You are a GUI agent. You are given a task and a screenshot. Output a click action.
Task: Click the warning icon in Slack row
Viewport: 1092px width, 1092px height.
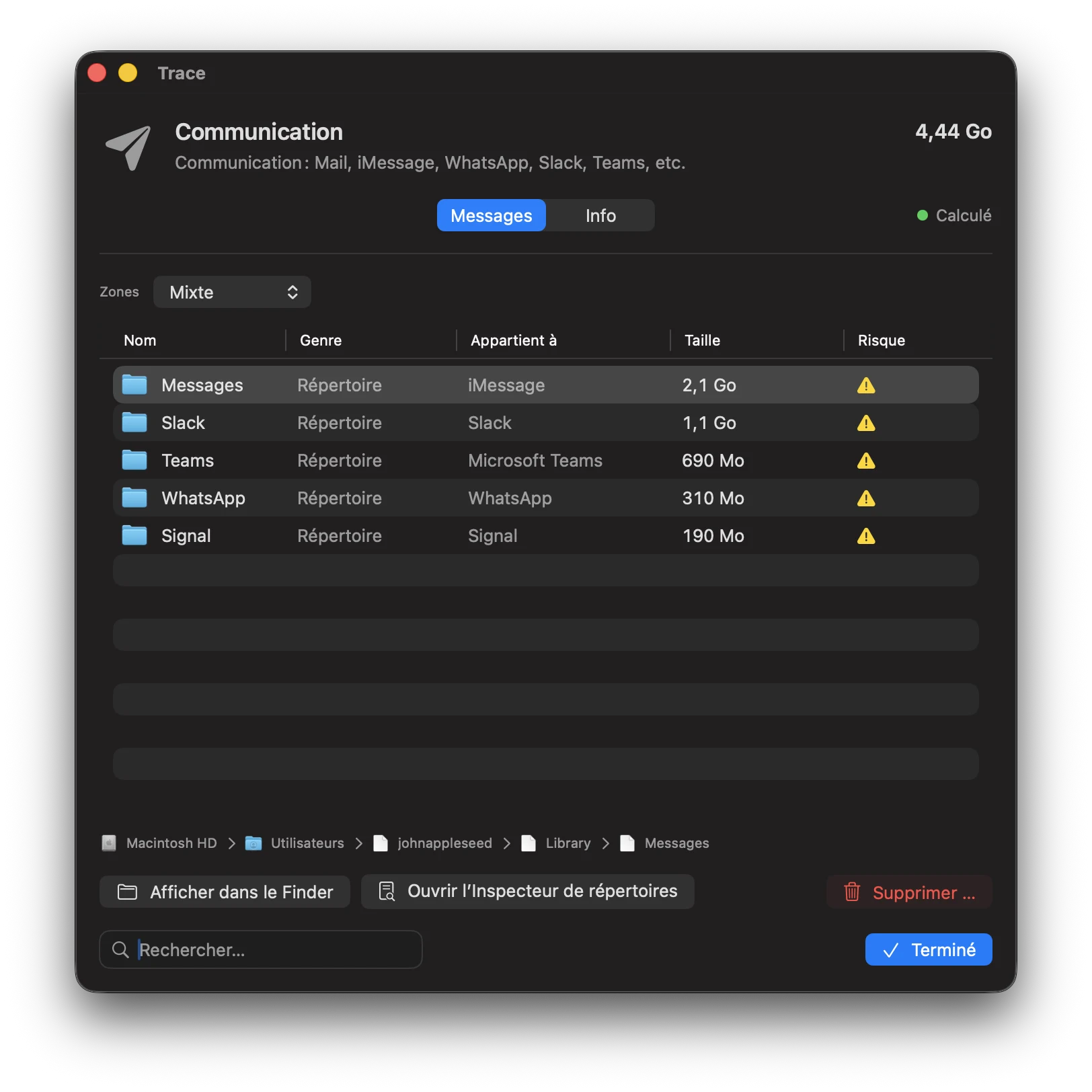866,423
